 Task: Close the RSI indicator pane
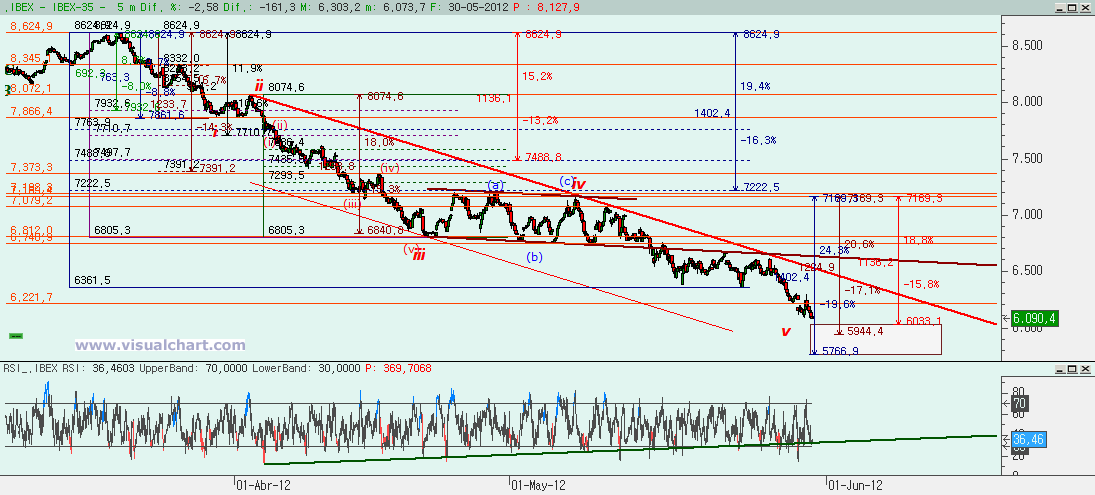pyautogui.click(x=1084, y=368)
